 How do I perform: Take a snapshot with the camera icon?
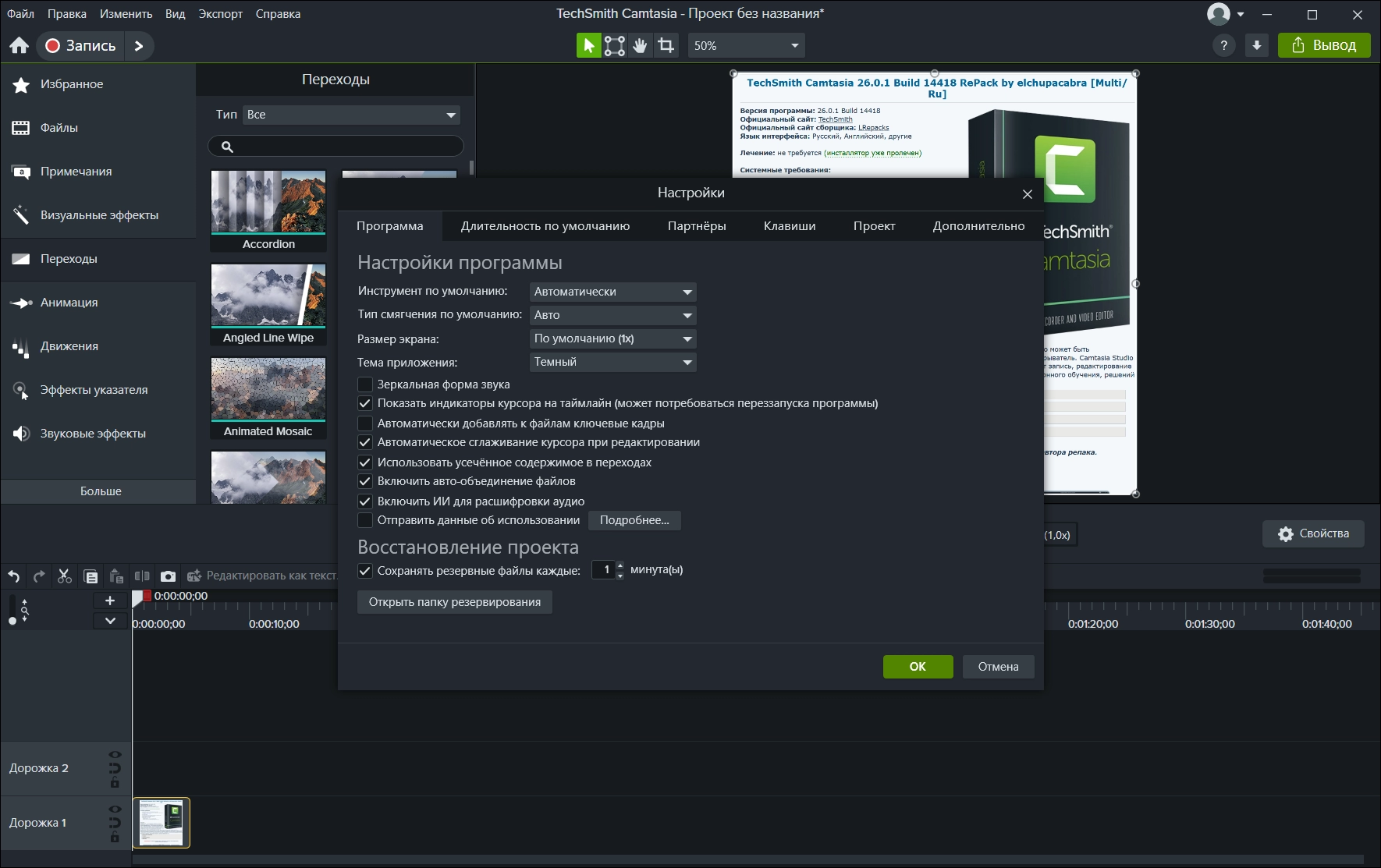(x=168, y=576)
